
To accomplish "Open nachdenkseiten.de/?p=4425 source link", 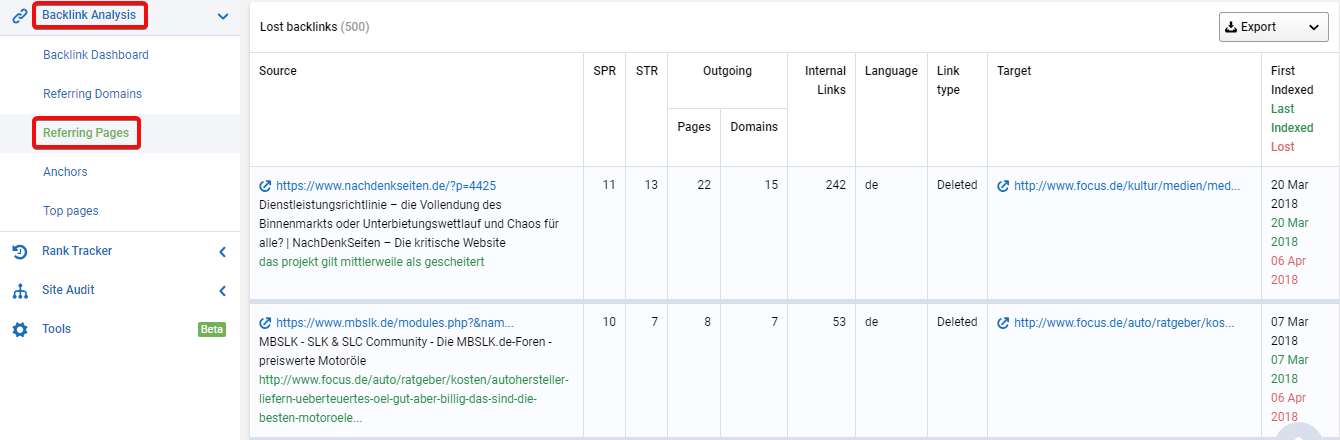I will [386, 185].
